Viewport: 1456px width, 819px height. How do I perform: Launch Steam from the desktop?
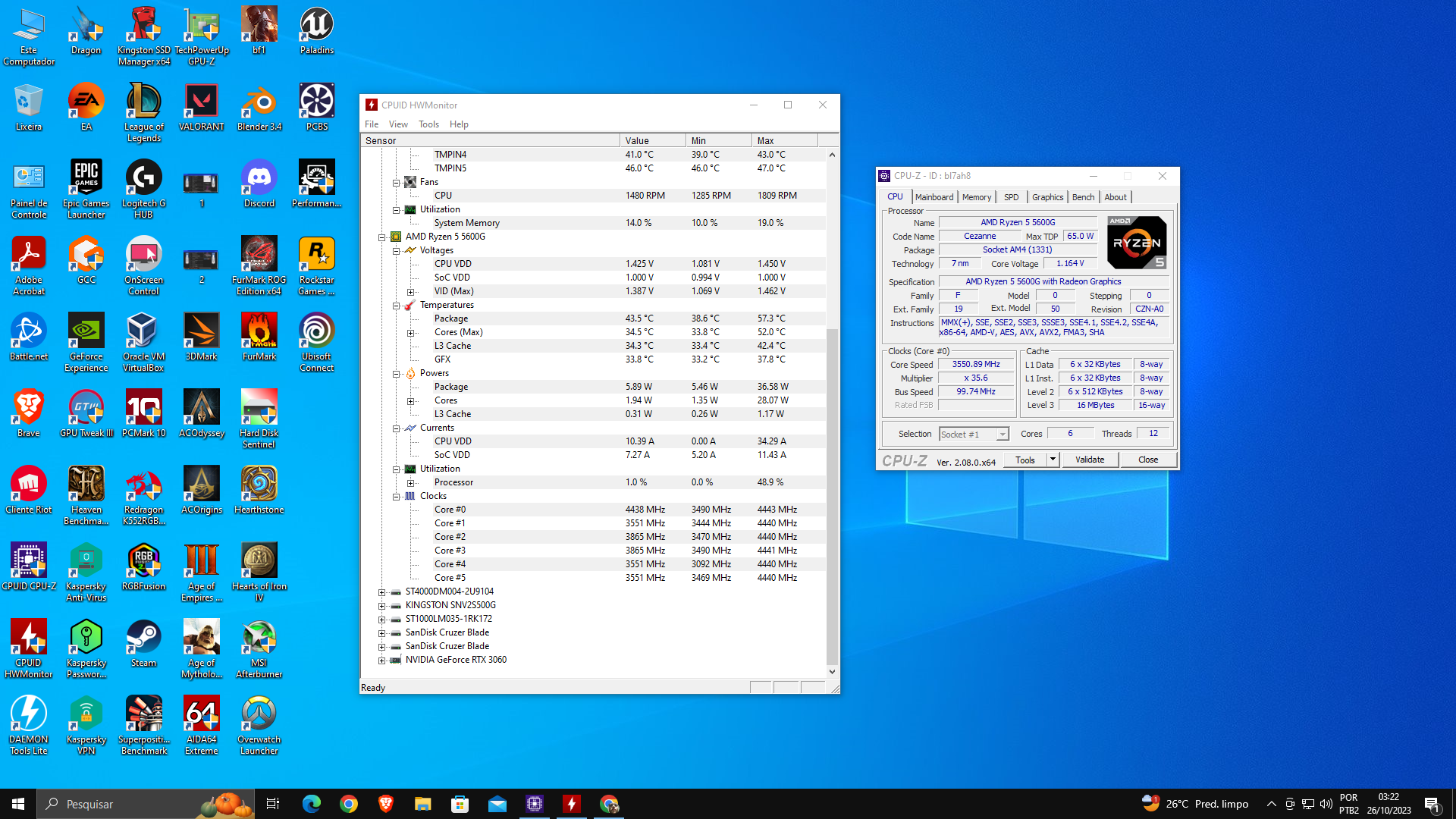coord(144,644)
